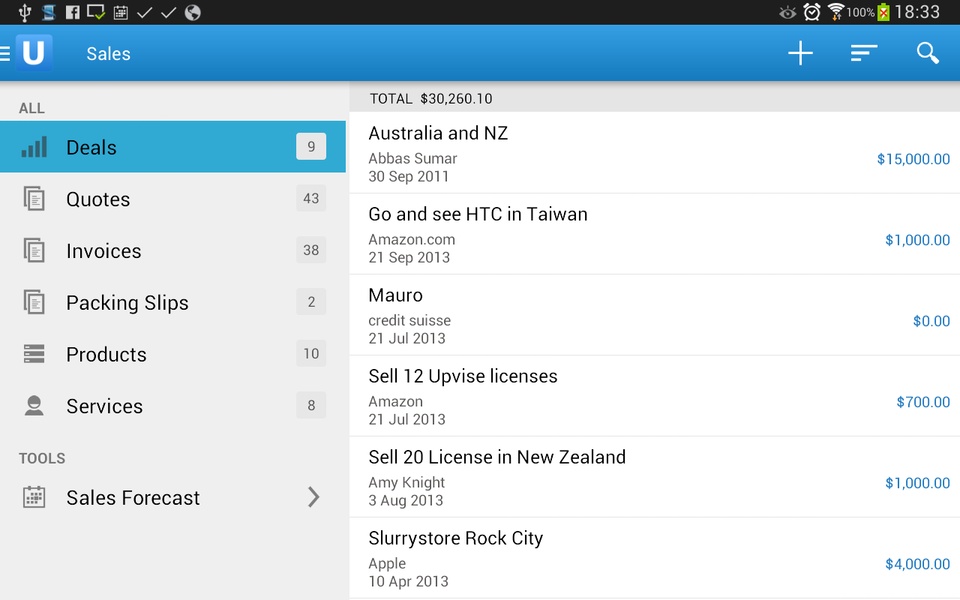This screenshot has height=600, width=960.
Task: Click the Amazon.com company name
Action: pos(411,239)
